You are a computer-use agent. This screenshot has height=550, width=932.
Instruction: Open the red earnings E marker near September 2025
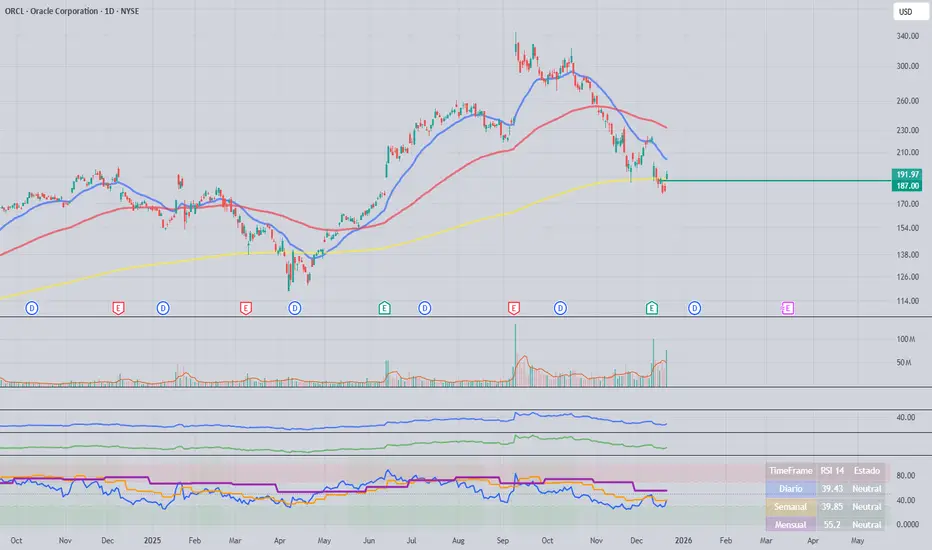514,308
